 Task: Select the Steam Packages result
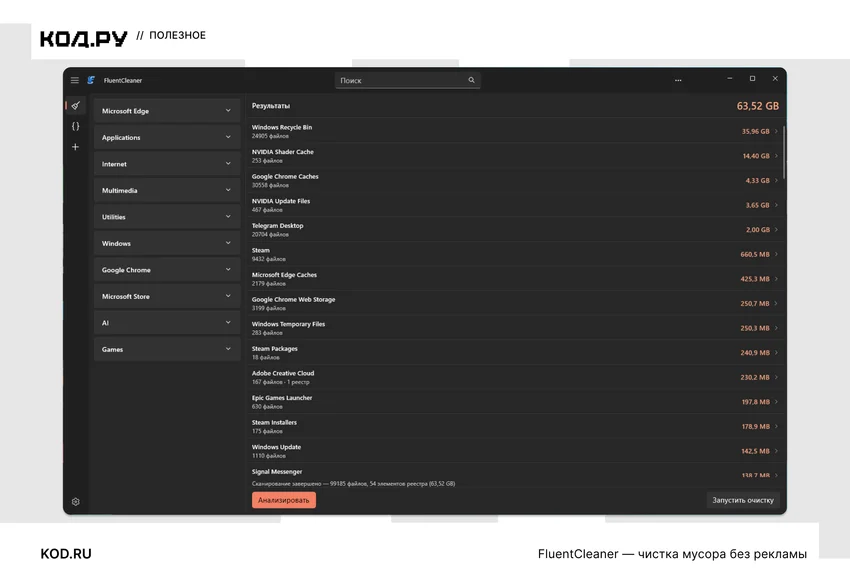point(515,353)
